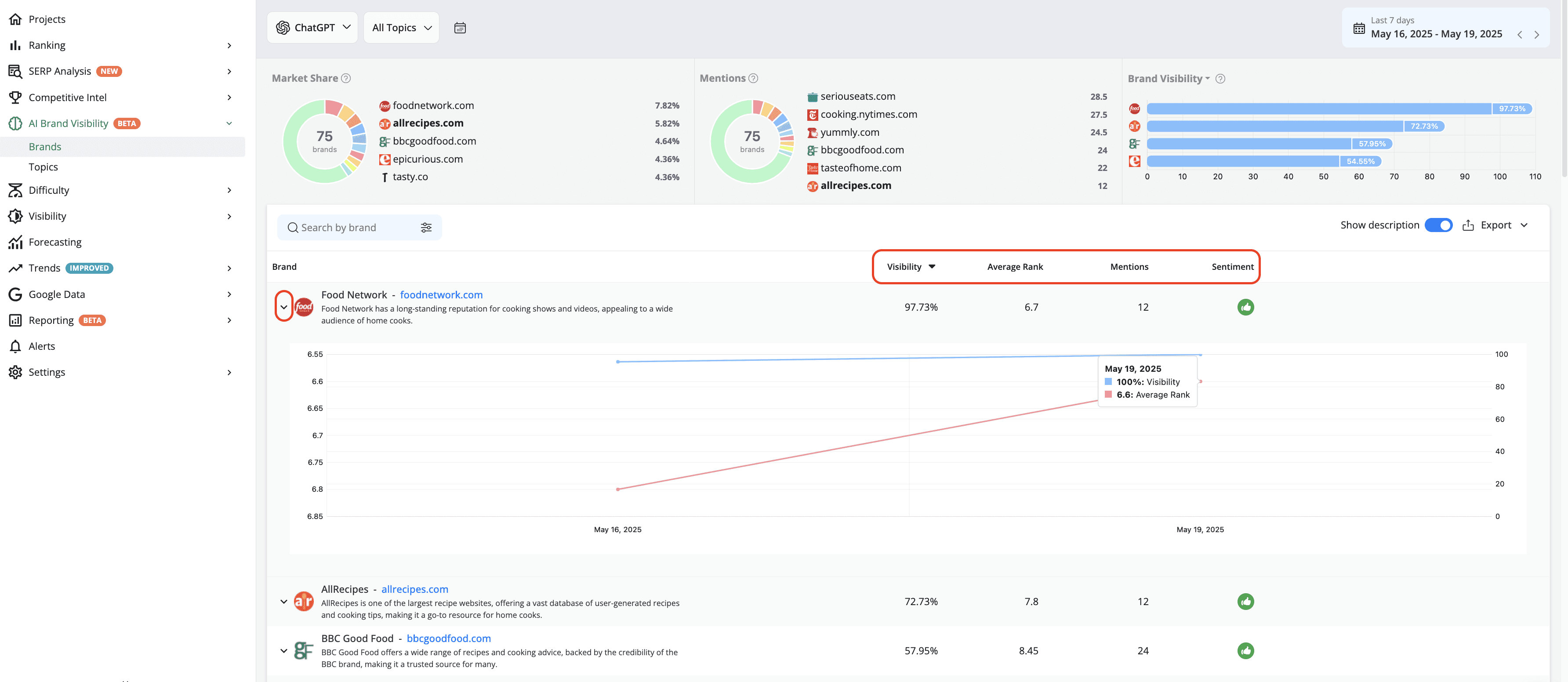Screen dimensions: 1568x682
Task: Click BBC Good Food thumbs-up sentiment icon
Action: [x=1245, y=651]
